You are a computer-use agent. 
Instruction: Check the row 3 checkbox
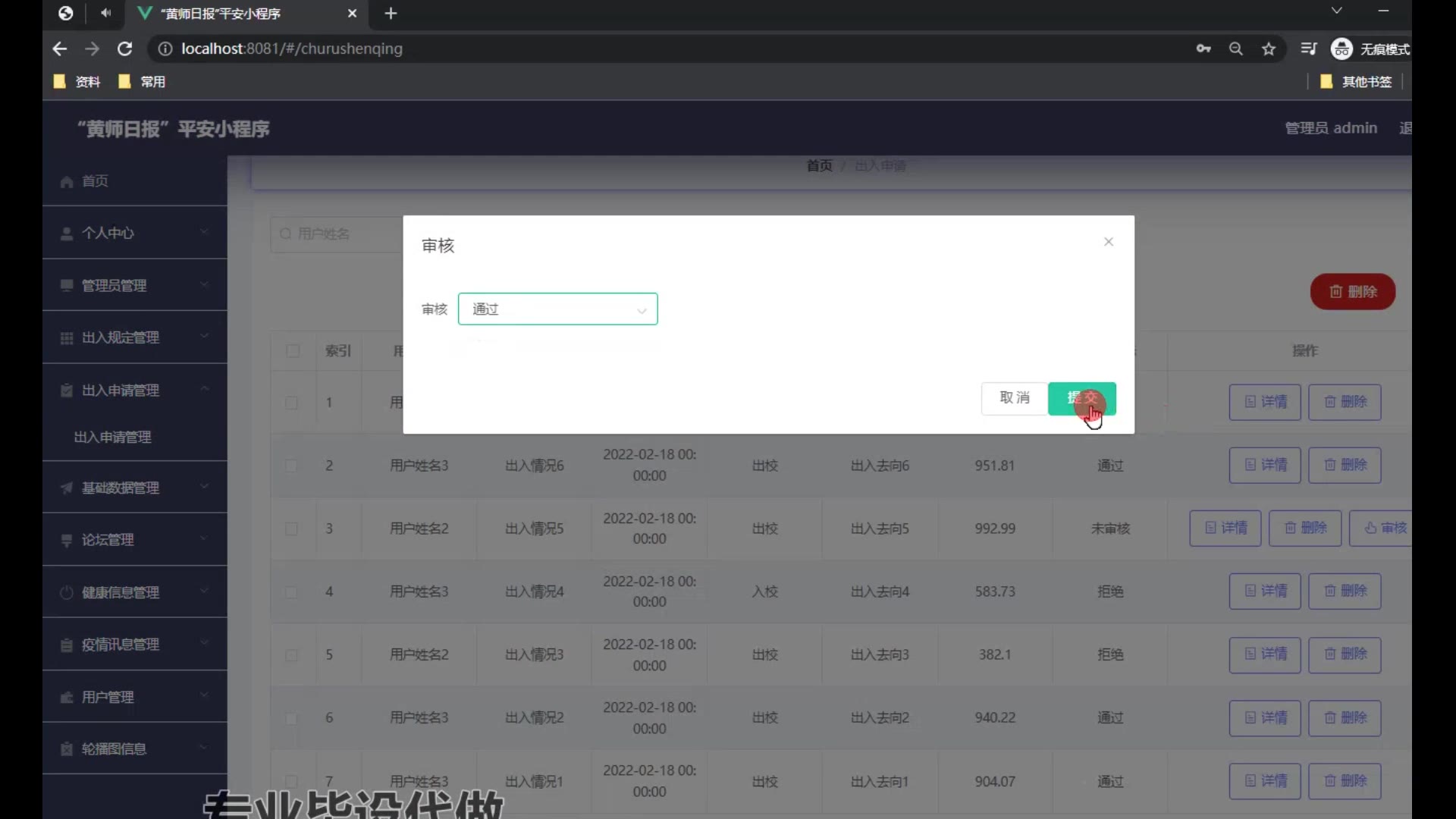(291, 529)
